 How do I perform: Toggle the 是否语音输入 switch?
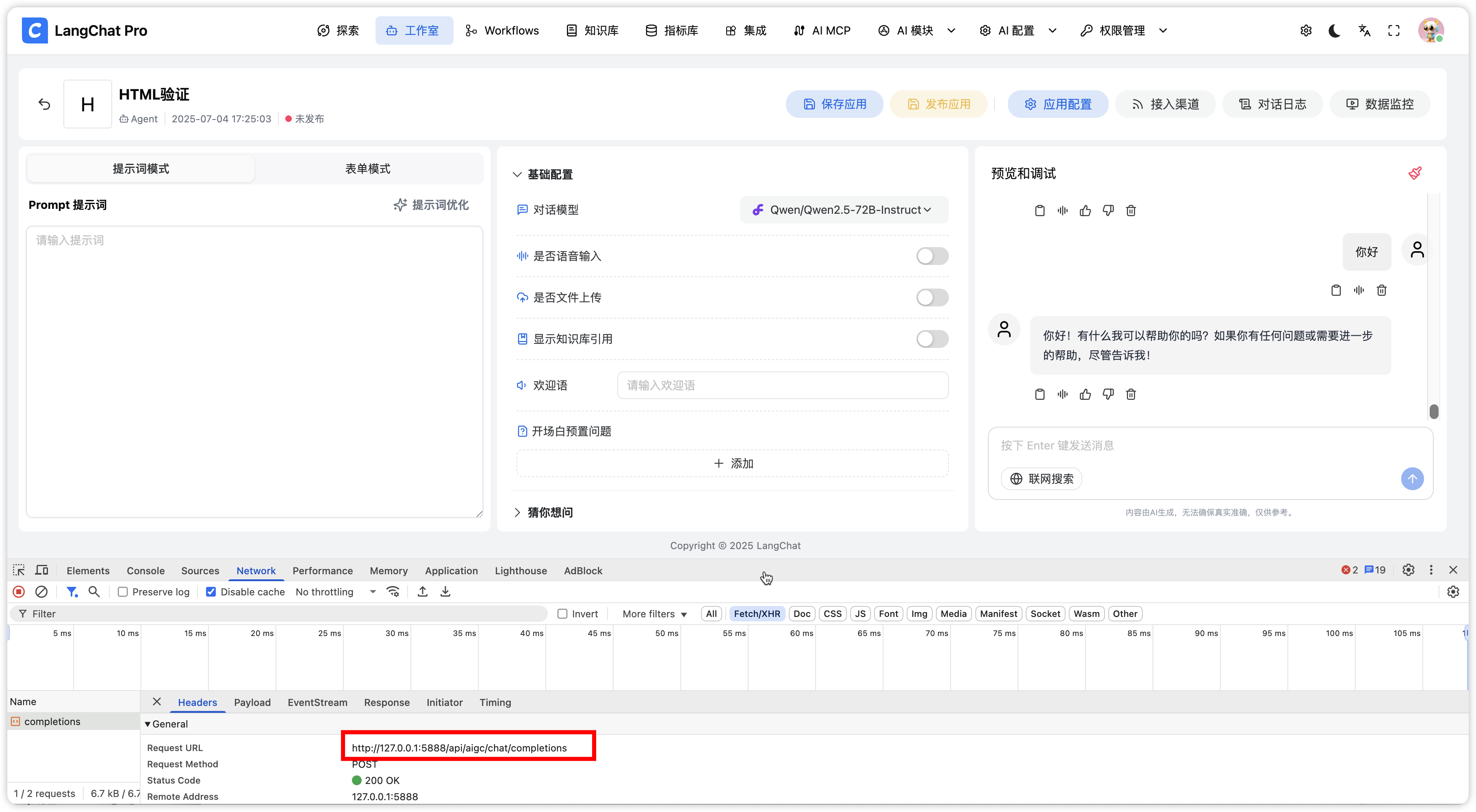931,256
